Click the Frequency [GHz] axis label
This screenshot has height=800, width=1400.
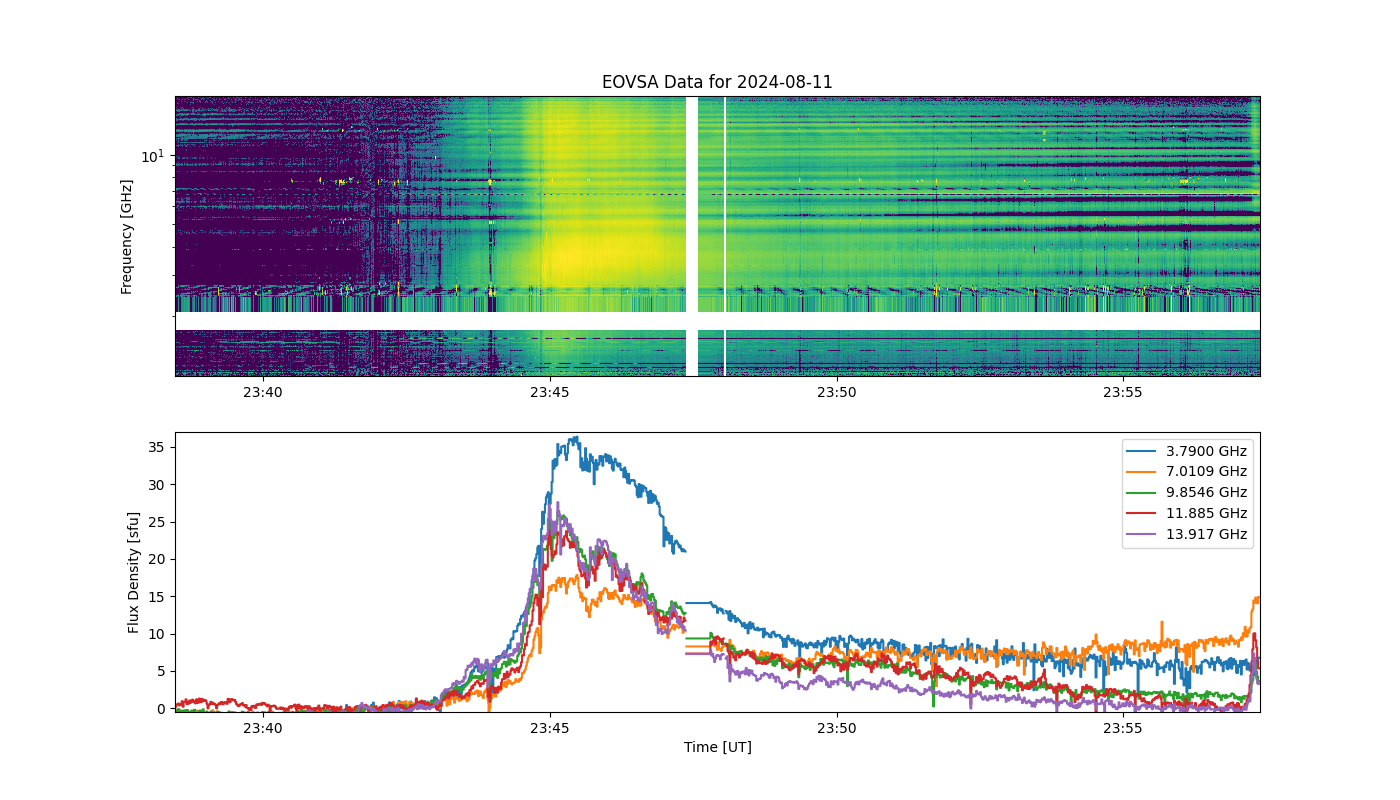127,236
